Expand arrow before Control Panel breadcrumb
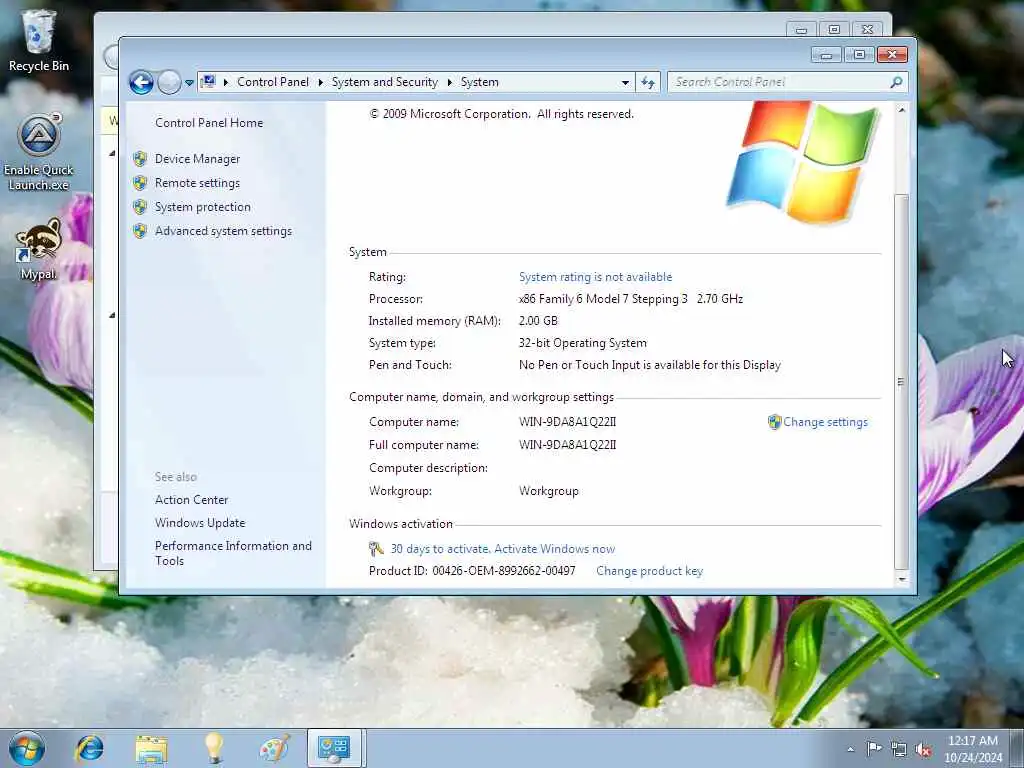Image resolution: width=1024 pixels, height=768 pixels. [x=226, y=82]
